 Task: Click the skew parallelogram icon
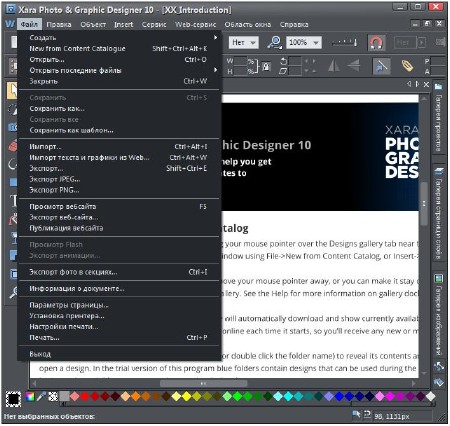pyautogui.click(x=283, y=71)
